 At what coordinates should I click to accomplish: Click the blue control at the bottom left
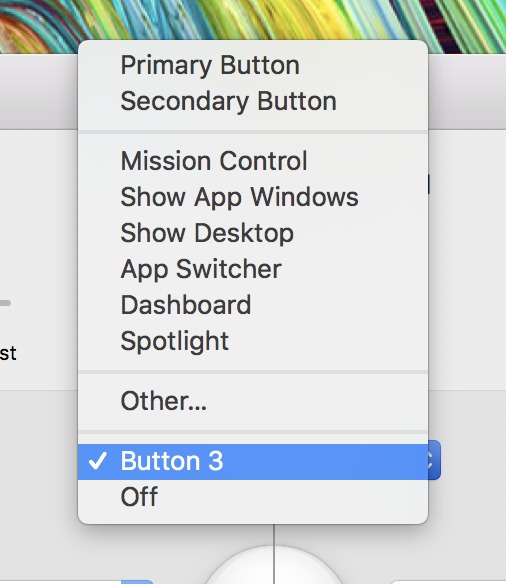[137, 582]
